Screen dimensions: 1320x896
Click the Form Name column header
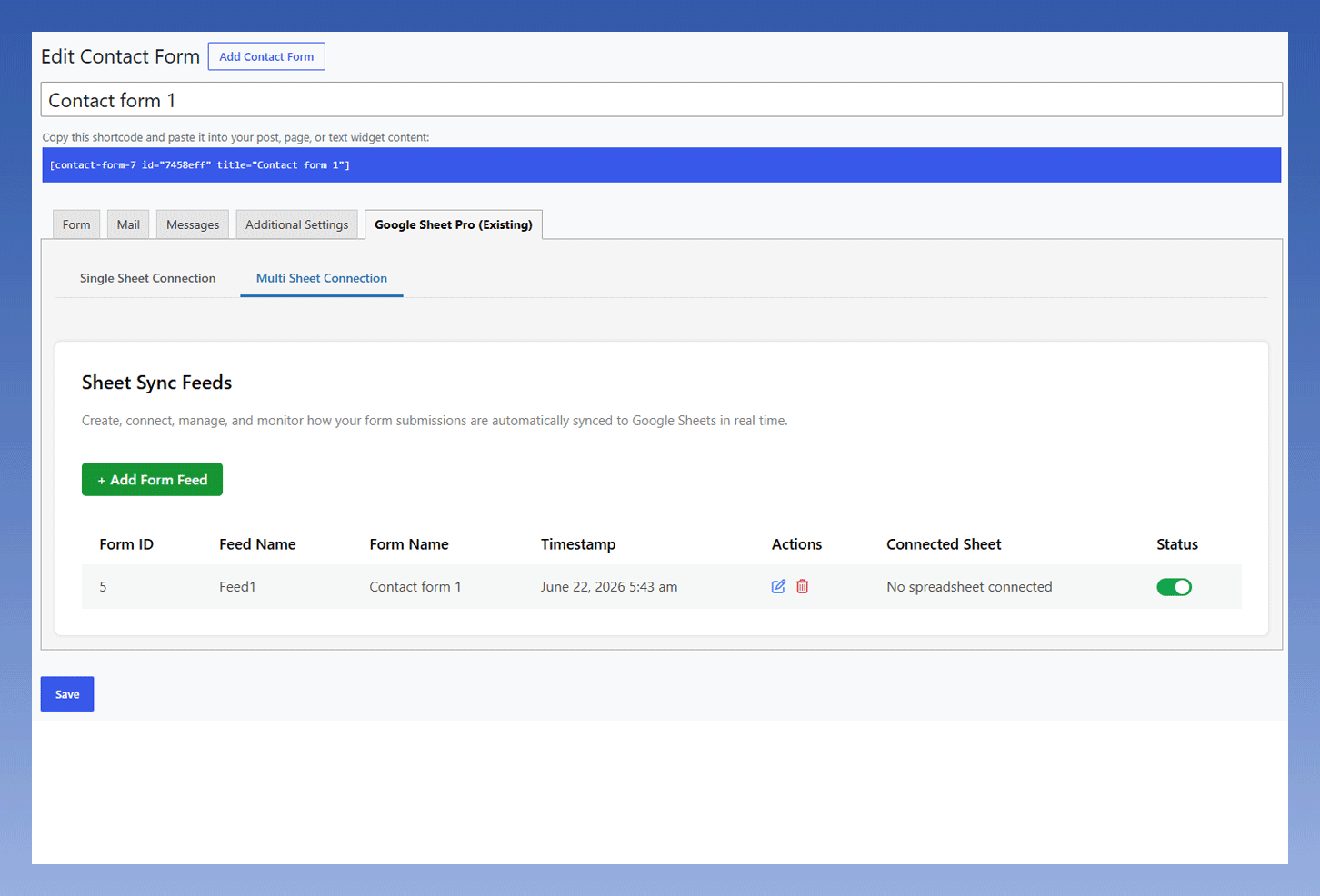409,544
